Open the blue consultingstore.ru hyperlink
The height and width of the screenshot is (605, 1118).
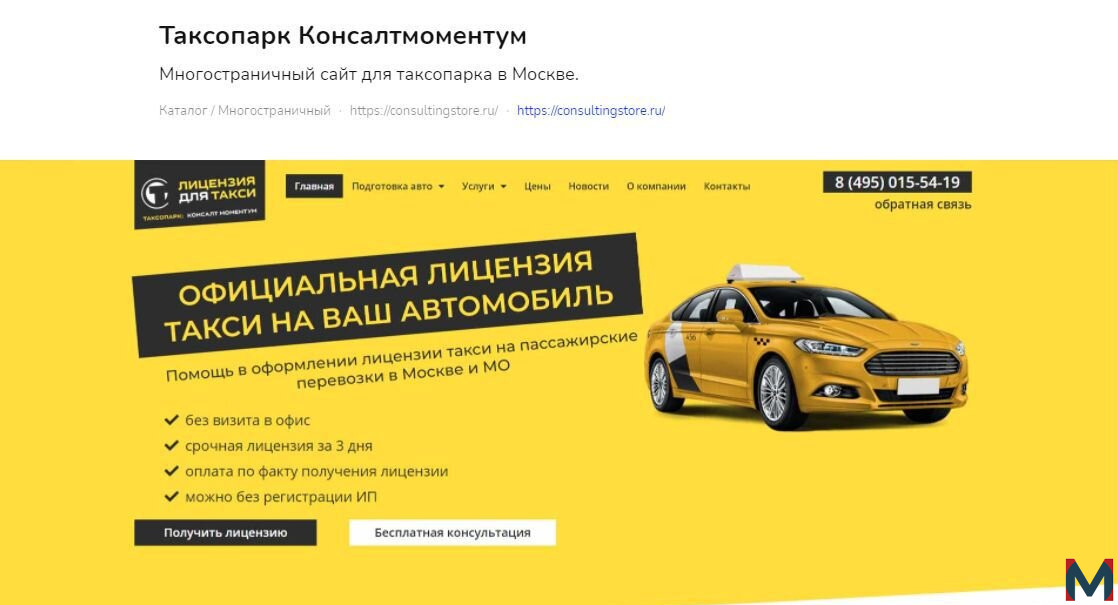click(x=591, y=110)
